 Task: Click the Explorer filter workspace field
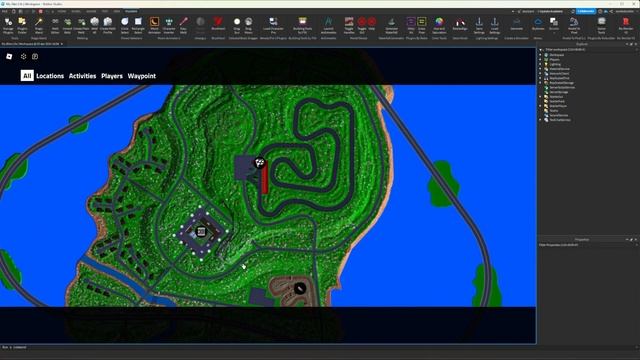coord(588,50)
